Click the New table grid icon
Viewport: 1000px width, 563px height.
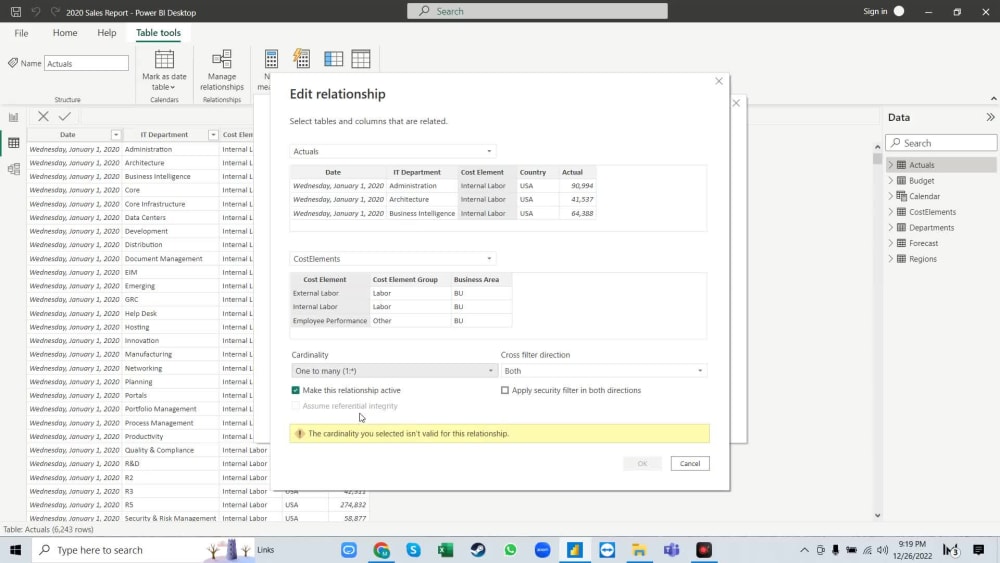(360, 59)
